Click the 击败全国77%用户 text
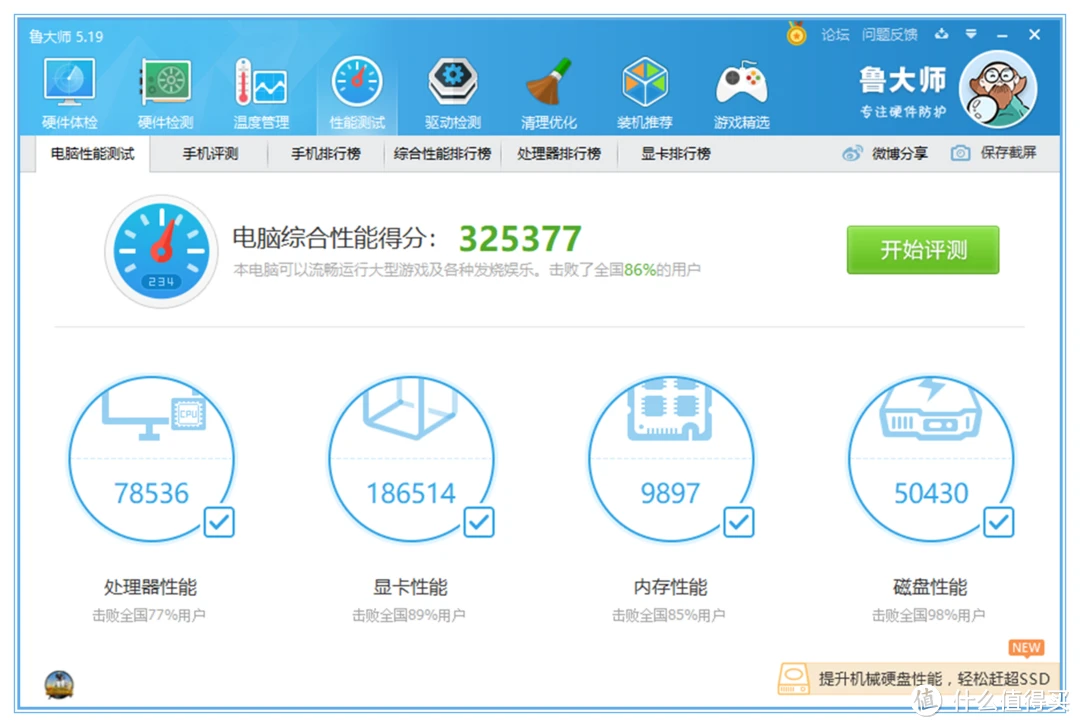The height and width of the screenshot is (727, 1080). pos(149,615)
